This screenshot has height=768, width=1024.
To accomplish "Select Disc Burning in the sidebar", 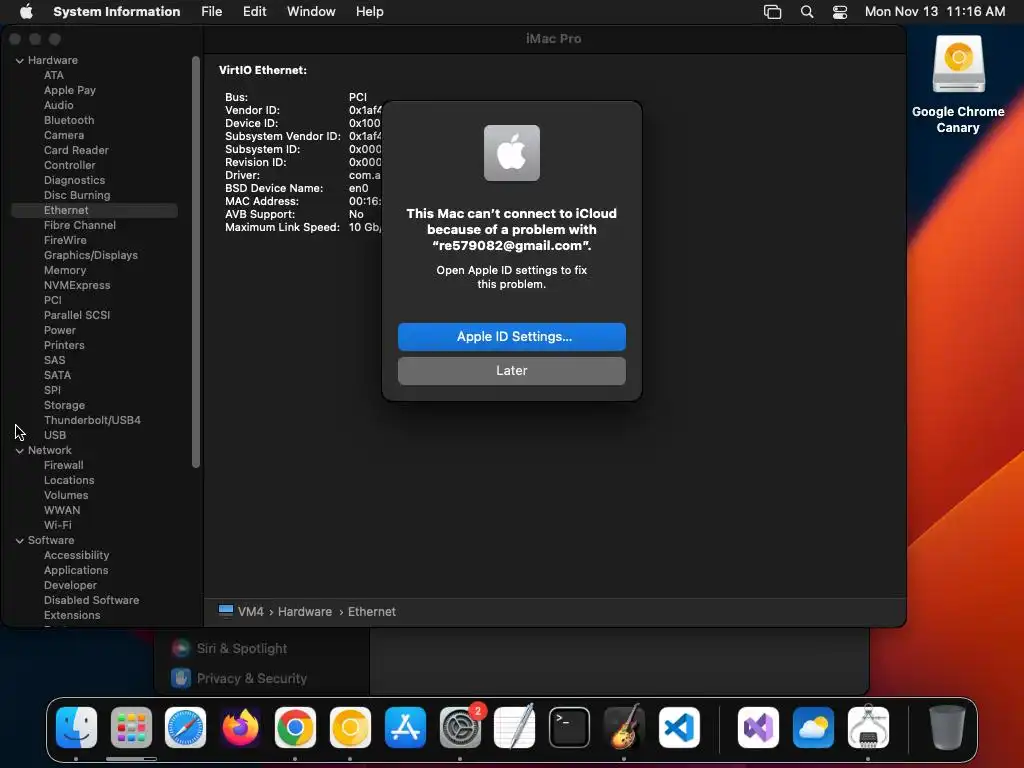I will 76,195.
